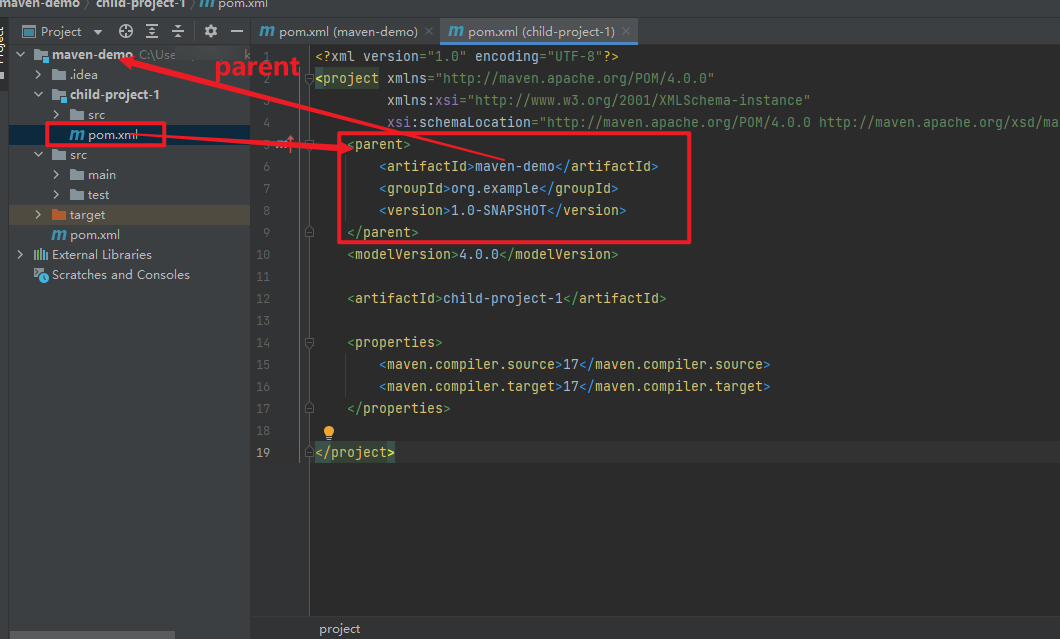Click the maven.compiler.target line
Screen dimensions: 1060x639
pyautogui.click(x=575, y=386)
